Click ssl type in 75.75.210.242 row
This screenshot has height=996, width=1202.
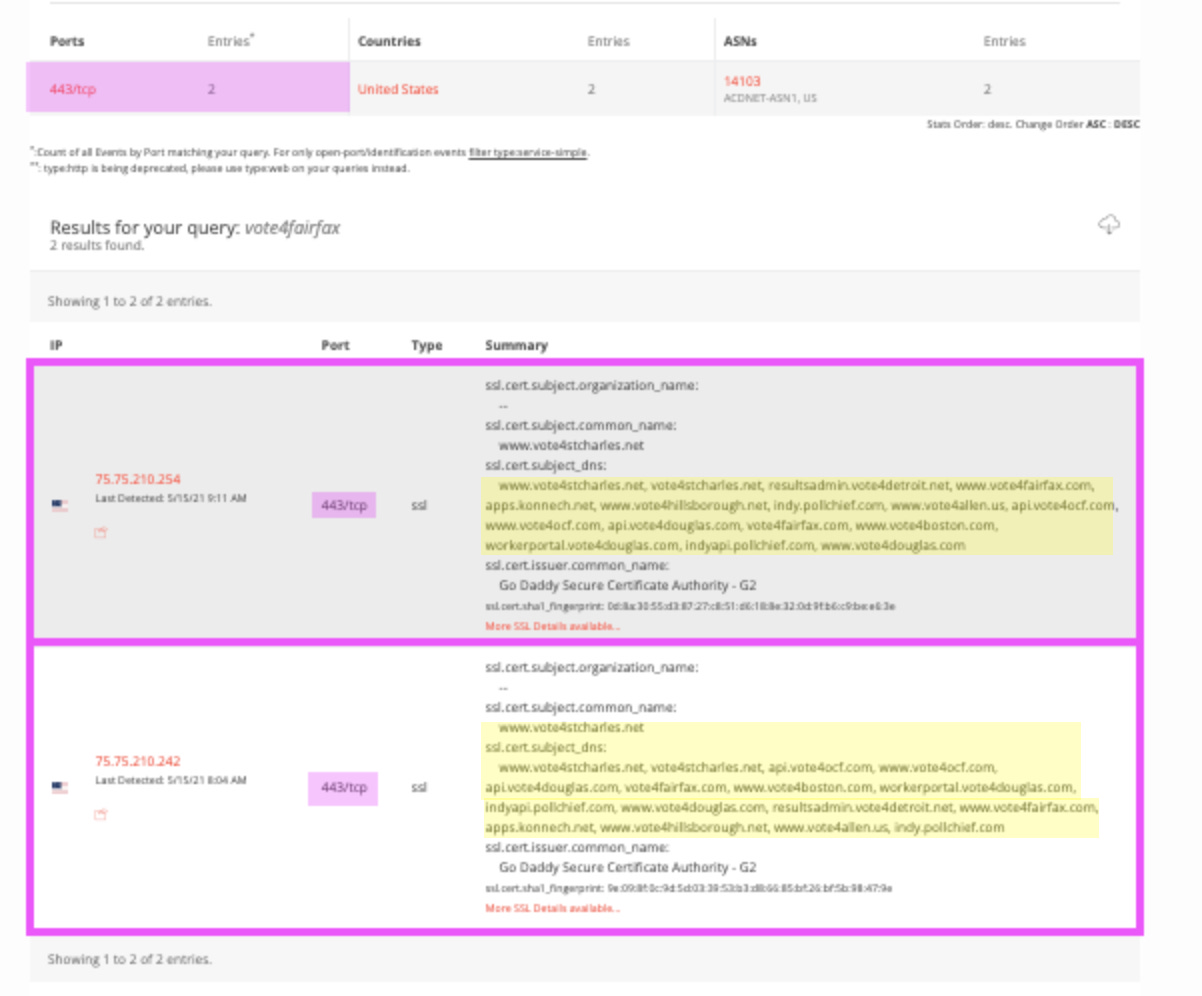[418, 788]
